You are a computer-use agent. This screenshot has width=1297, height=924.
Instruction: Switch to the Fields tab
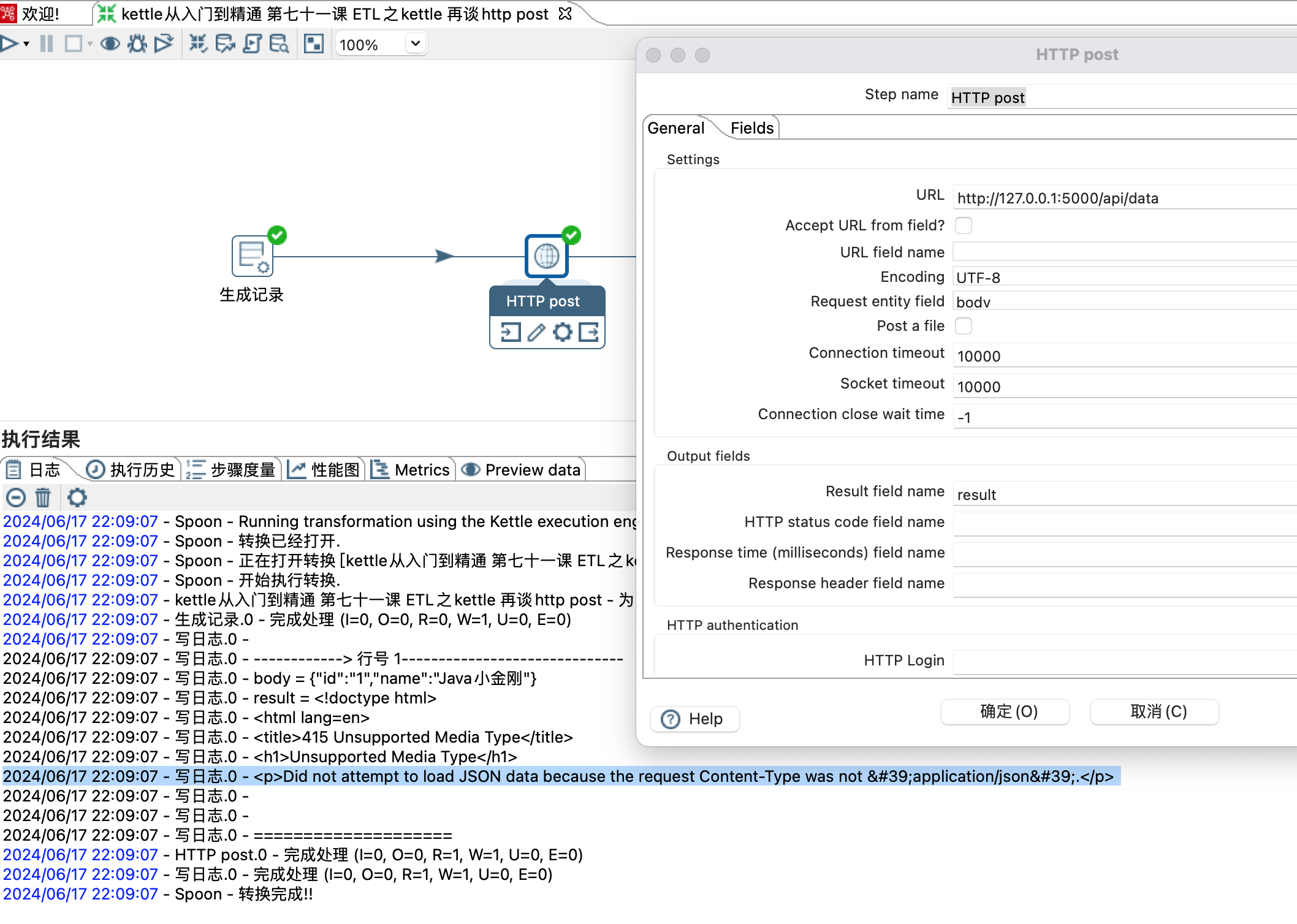point(751,128)
